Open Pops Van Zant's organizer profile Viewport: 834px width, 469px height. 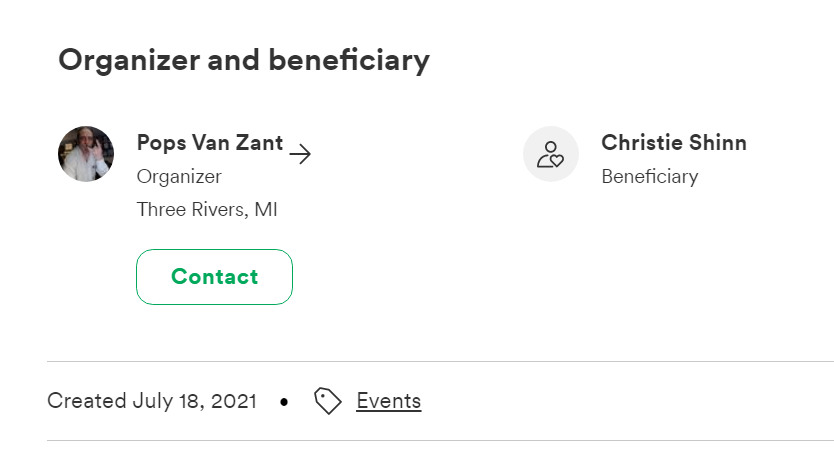tap(210, 143)
